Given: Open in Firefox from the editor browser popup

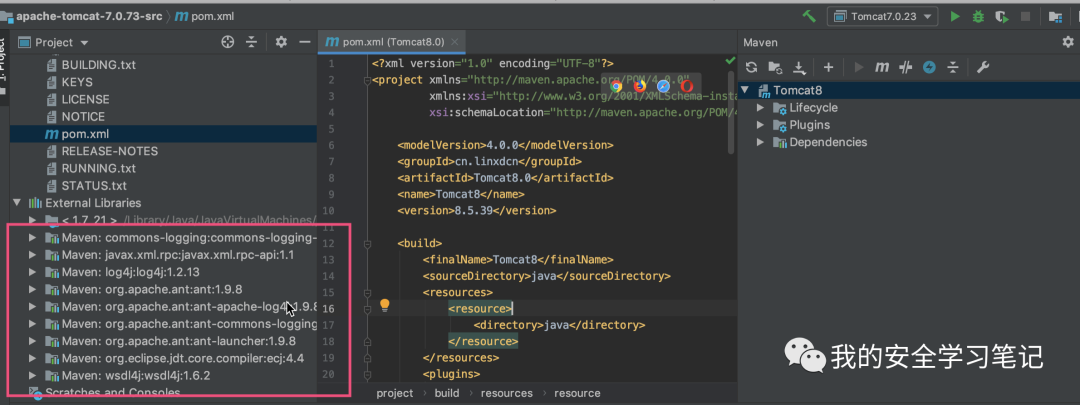Looking at the screenshot, I should pos(640,86).
